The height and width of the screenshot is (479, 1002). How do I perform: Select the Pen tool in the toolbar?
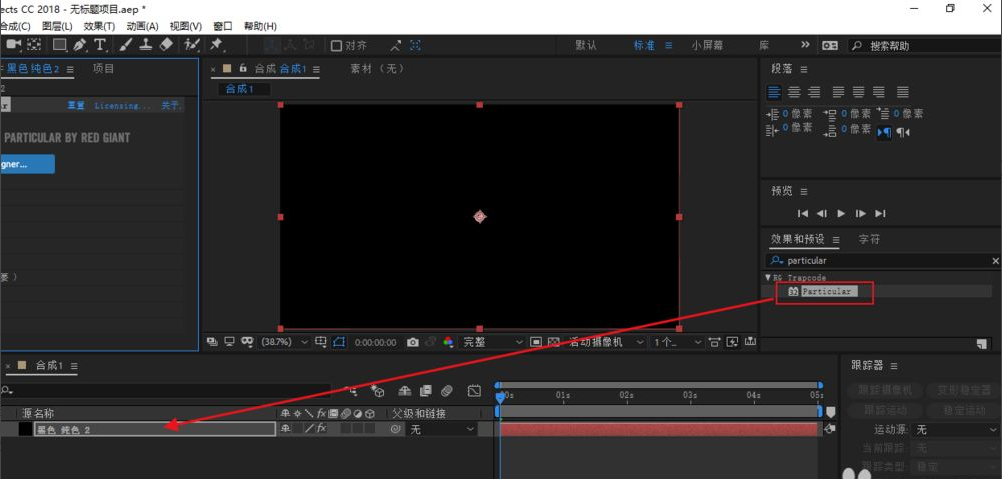(79, 45)
